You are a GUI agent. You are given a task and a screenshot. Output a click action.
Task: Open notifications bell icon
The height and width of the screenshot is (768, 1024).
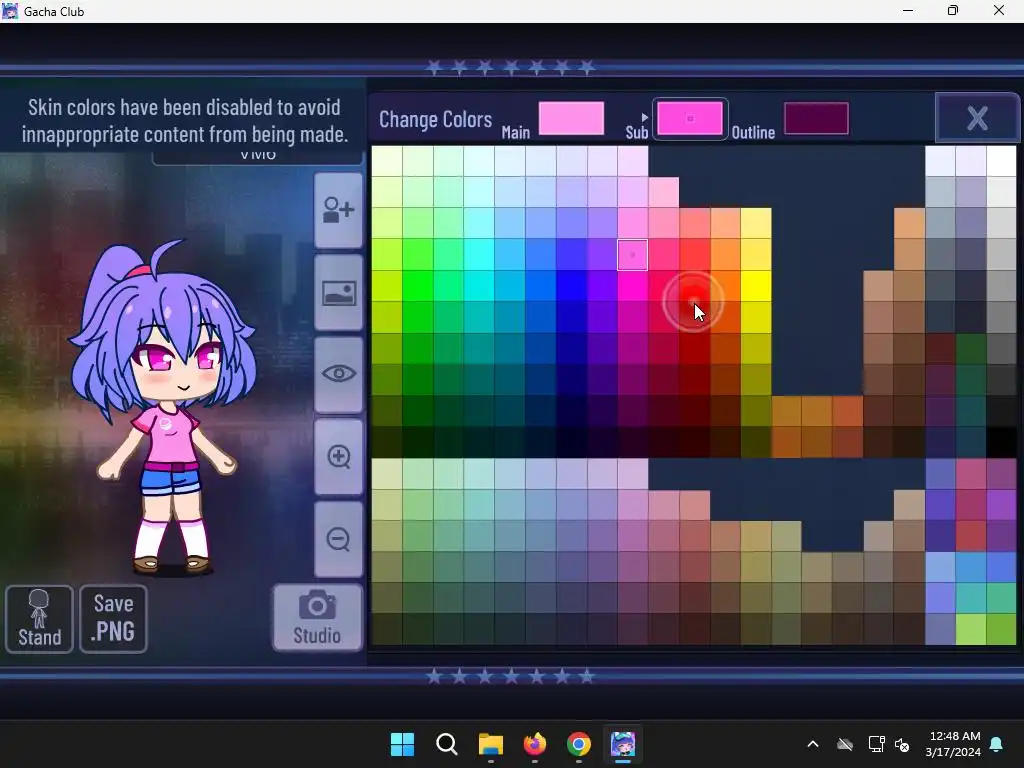point(997,744)
